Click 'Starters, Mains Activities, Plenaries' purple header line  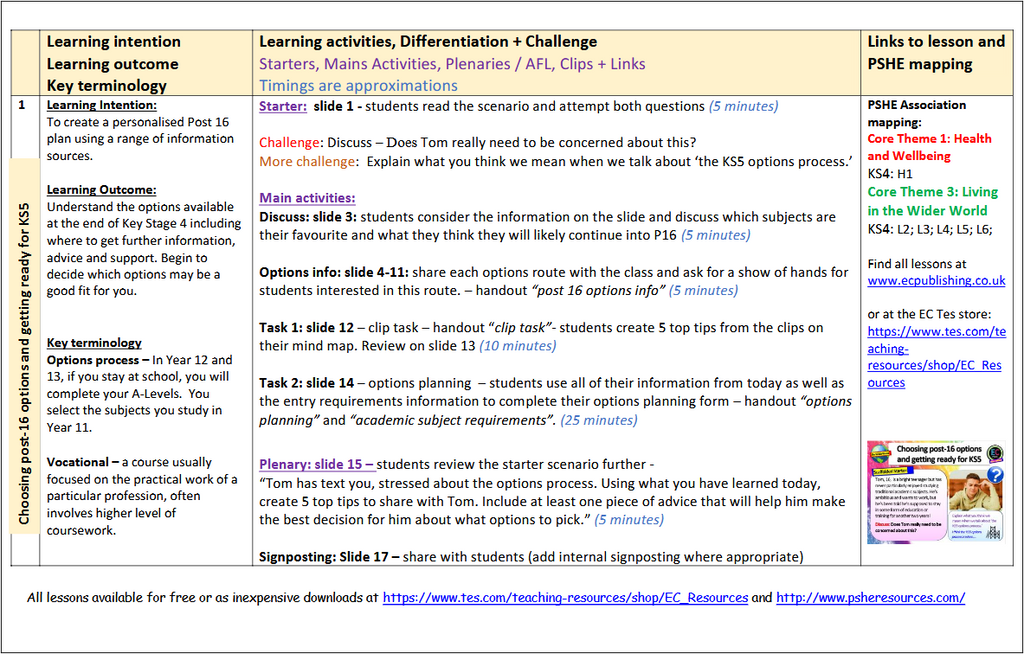point(452,64)
